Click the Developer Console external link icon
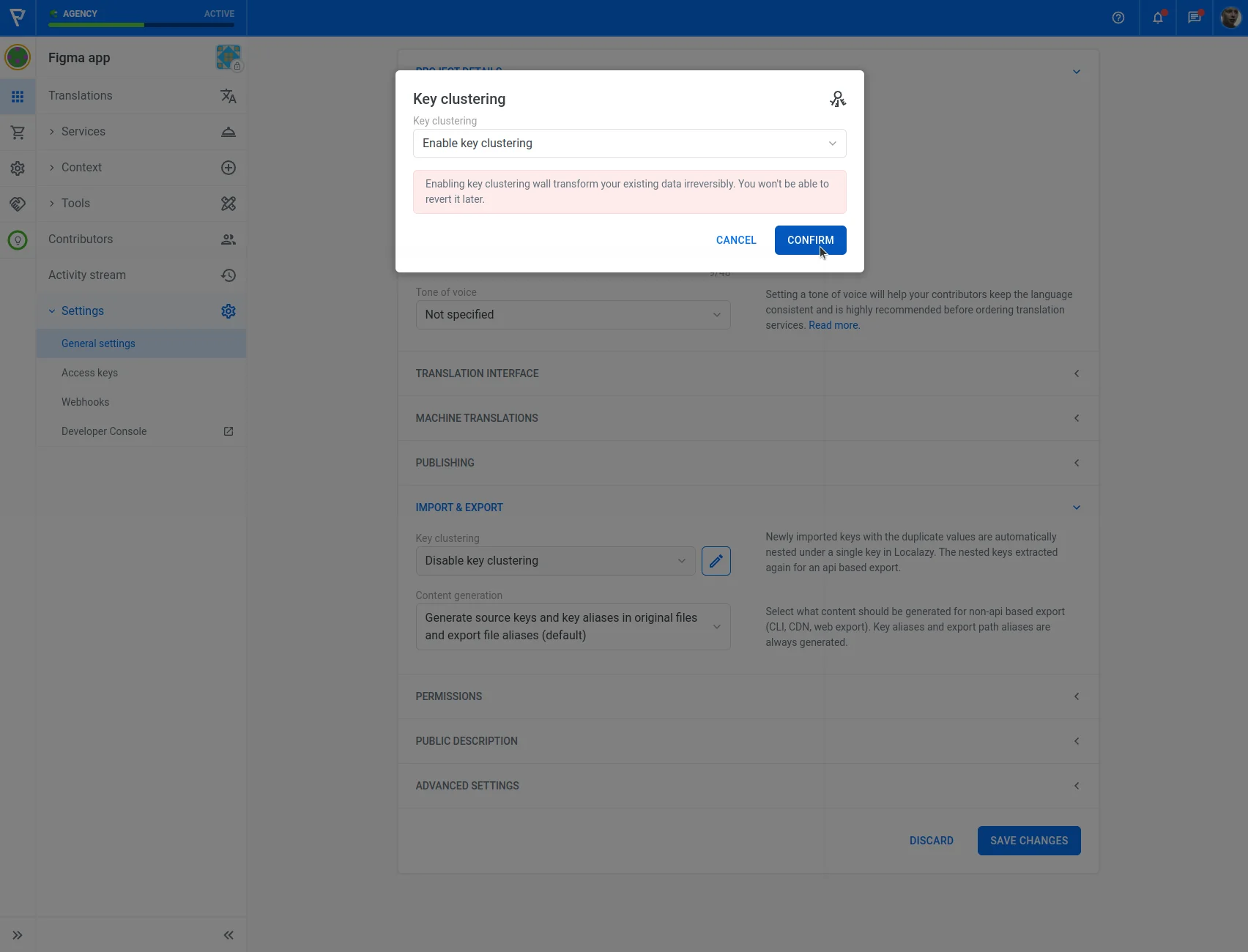1248x952 pixels. [229, 431]
